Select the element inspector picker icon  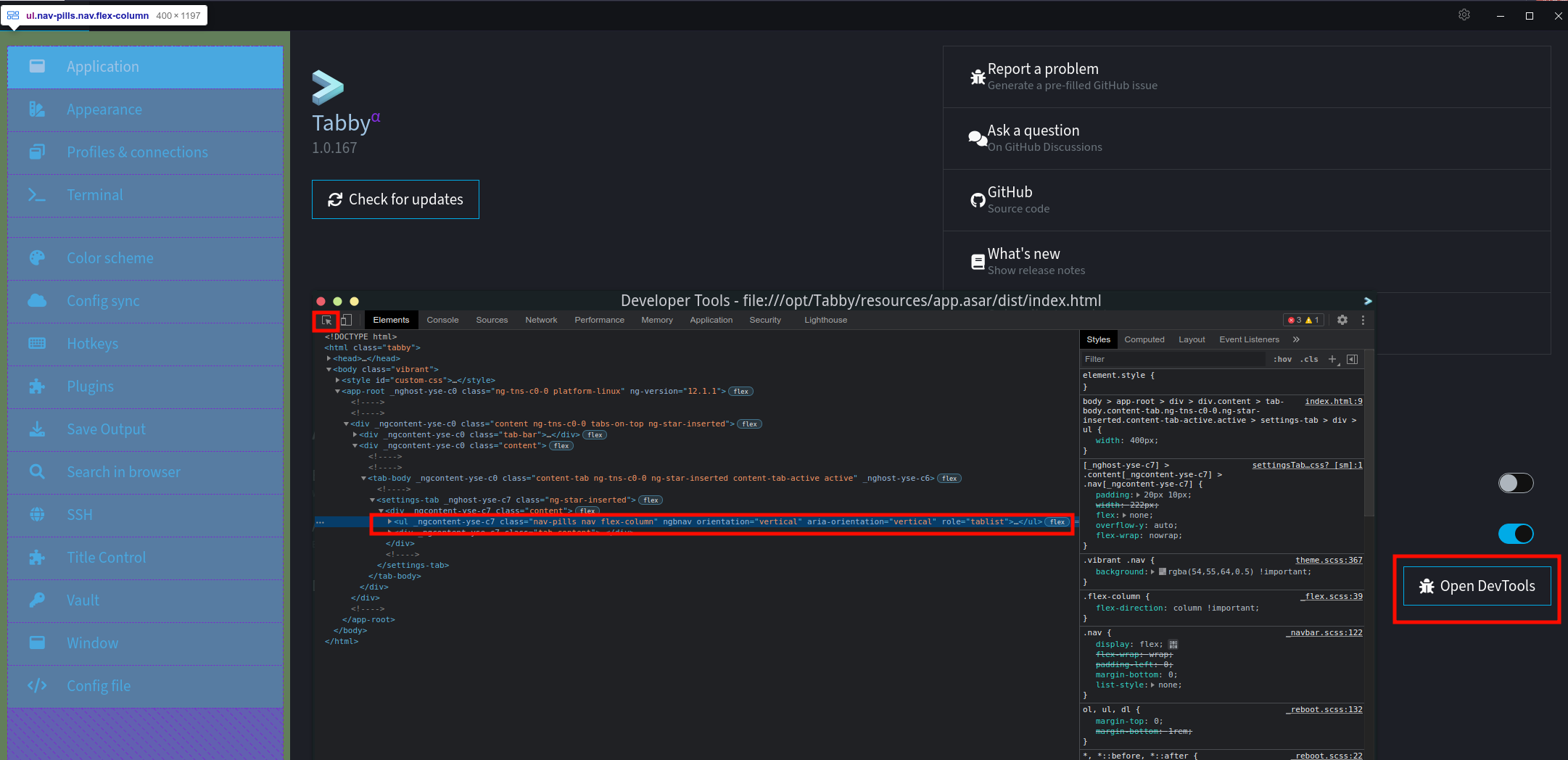pyautogui.click(x=326, y=320)
